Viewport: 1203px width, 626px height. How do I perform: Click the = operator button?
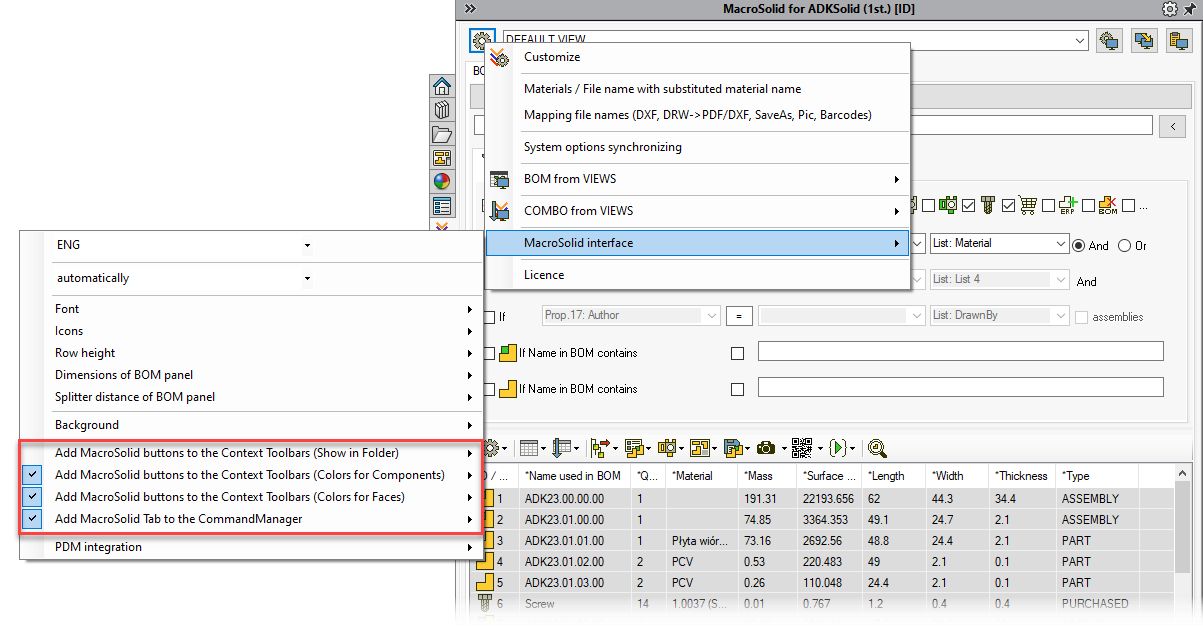(x=738, y=316)
